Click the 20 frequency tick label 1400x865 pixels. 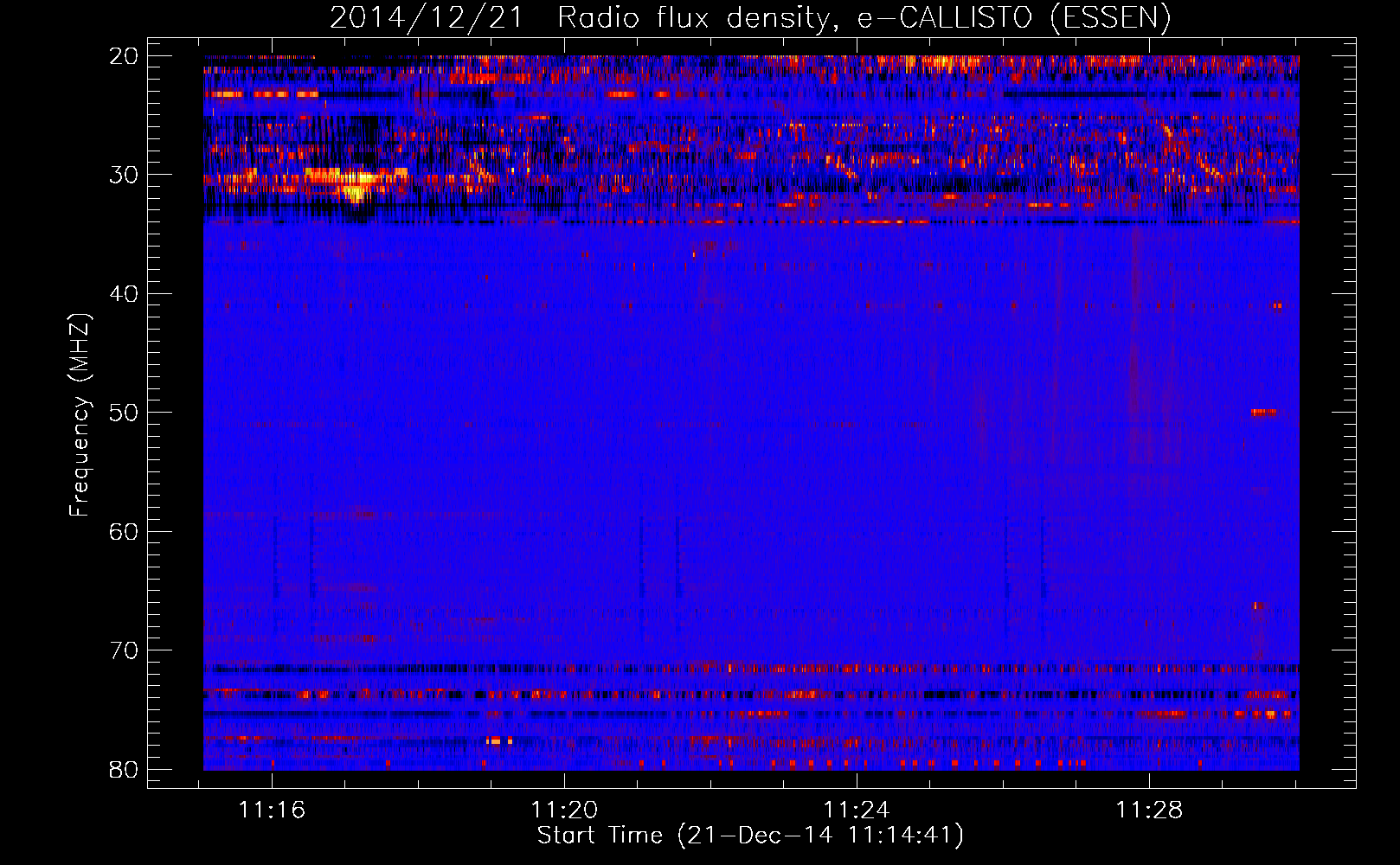(125, 56)
